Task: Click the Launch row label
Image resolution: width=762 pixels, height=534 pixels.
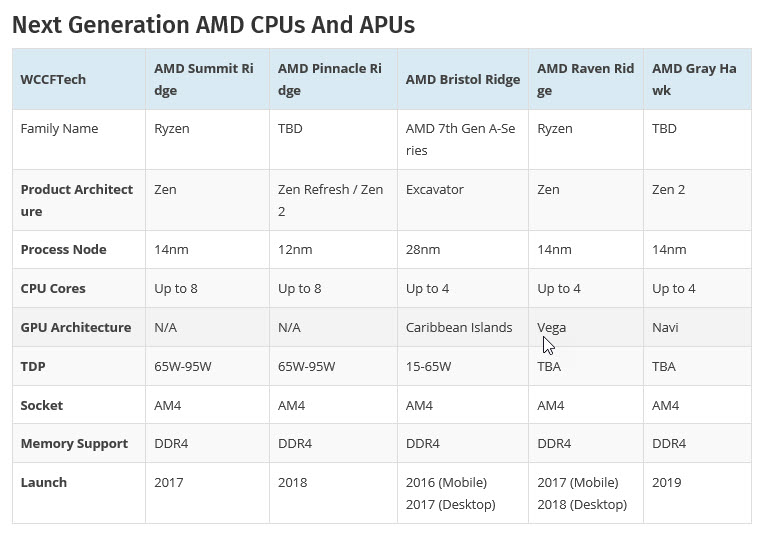Action: click(x=44, y=482)
